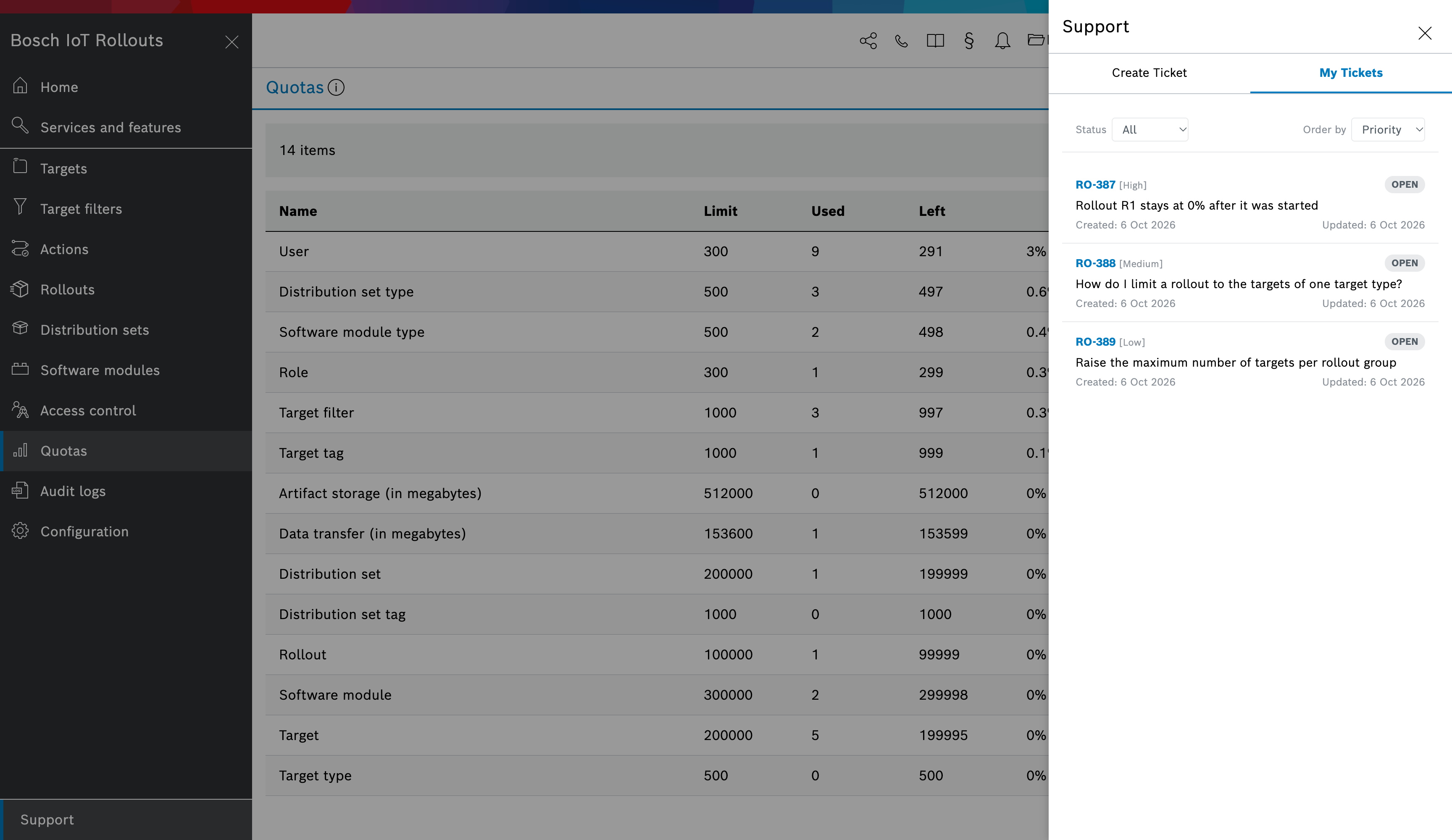Click the Name column header
This screenshot has height=840, width=1452.
coord(298,211)
